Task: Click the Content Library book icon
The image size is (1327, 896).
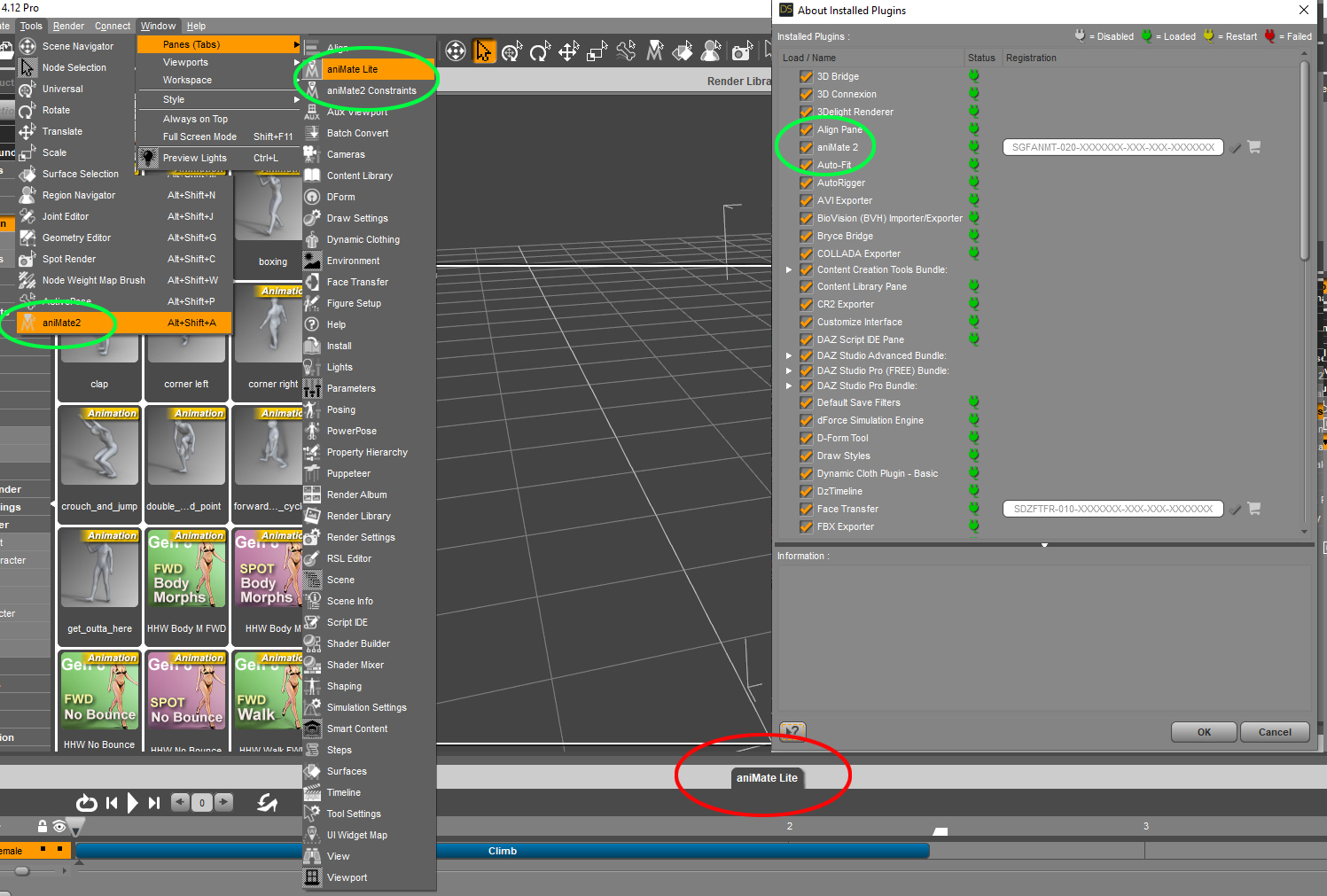Action: coord(312,175)
